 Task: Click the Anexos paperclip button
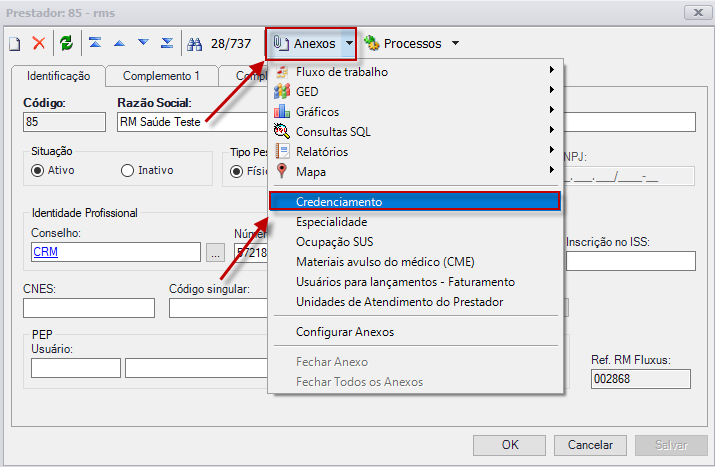click(x=305, y=43)
